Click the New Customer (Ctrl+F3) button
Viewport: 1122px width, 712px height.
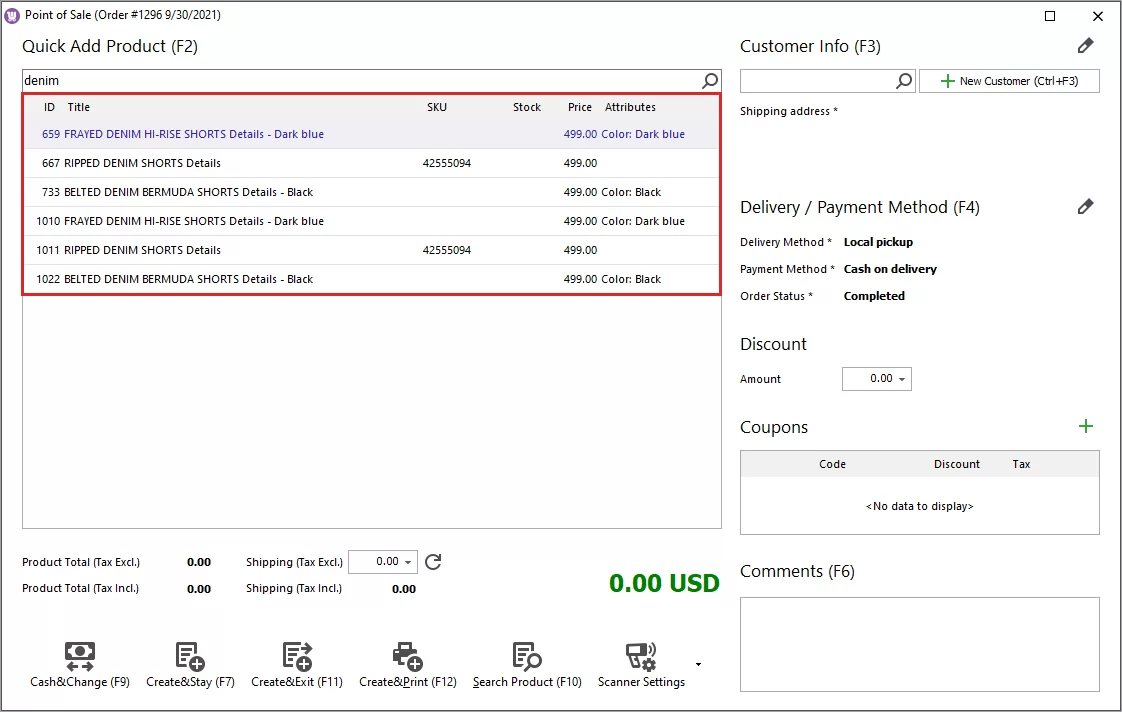click(x=1009, y=80)
